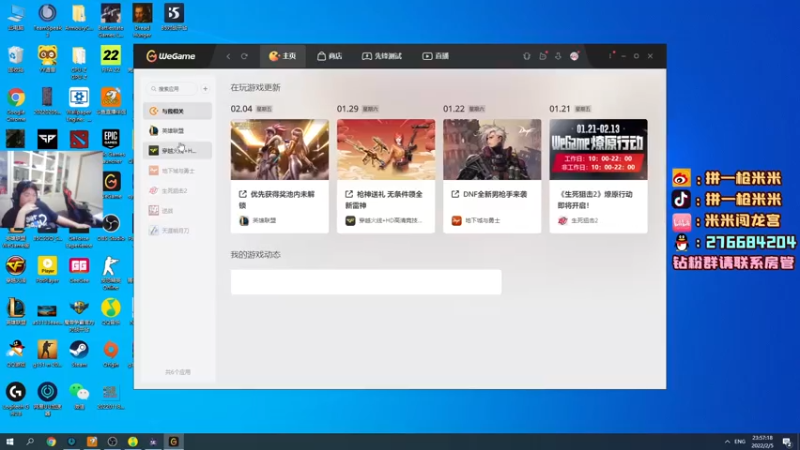Click the 英雄联盟 tag under first card
The image size is (800, 450).
click(258, 220)
